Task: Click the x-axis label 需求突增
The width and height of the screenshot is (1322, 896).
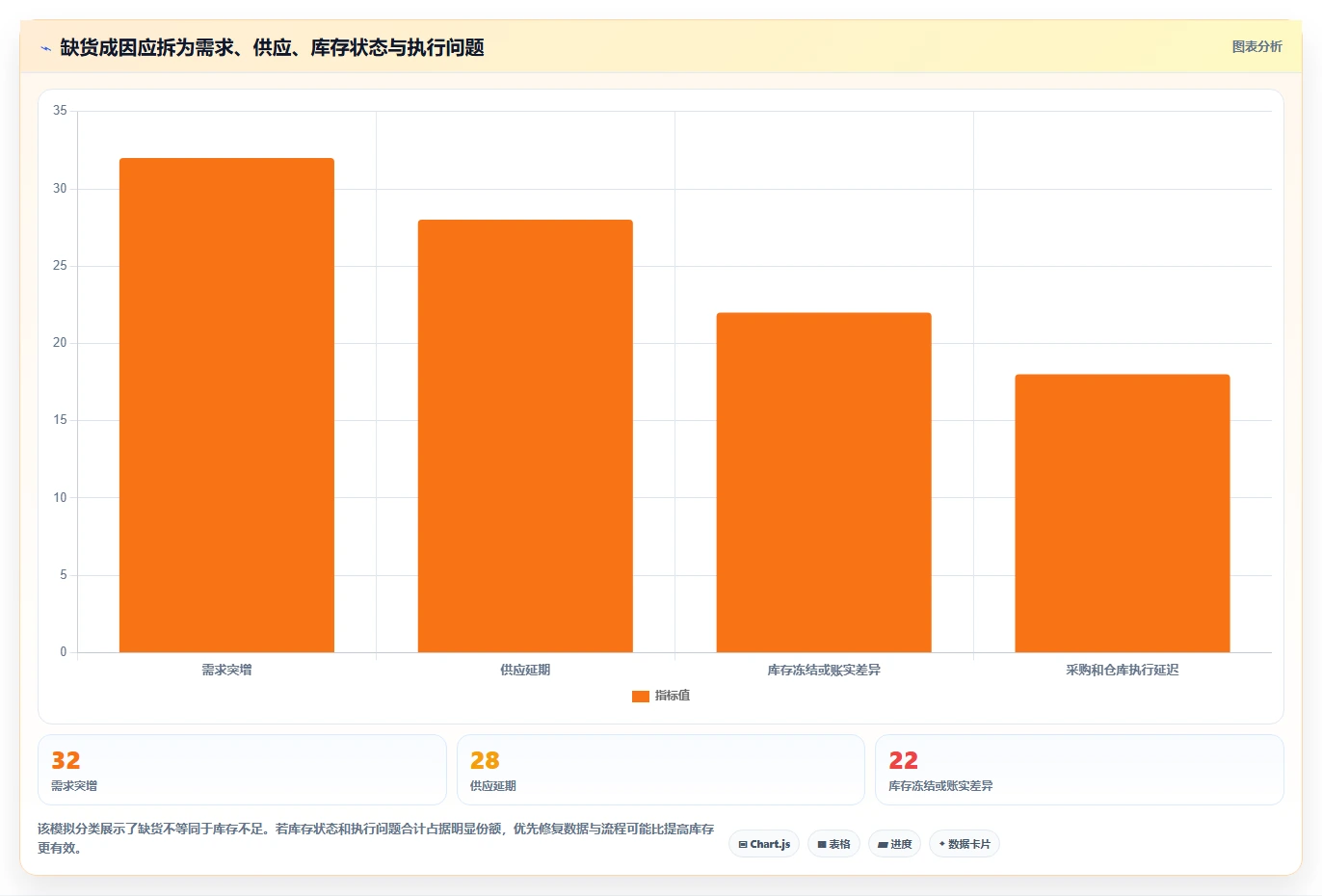Action: coord(226,670)
